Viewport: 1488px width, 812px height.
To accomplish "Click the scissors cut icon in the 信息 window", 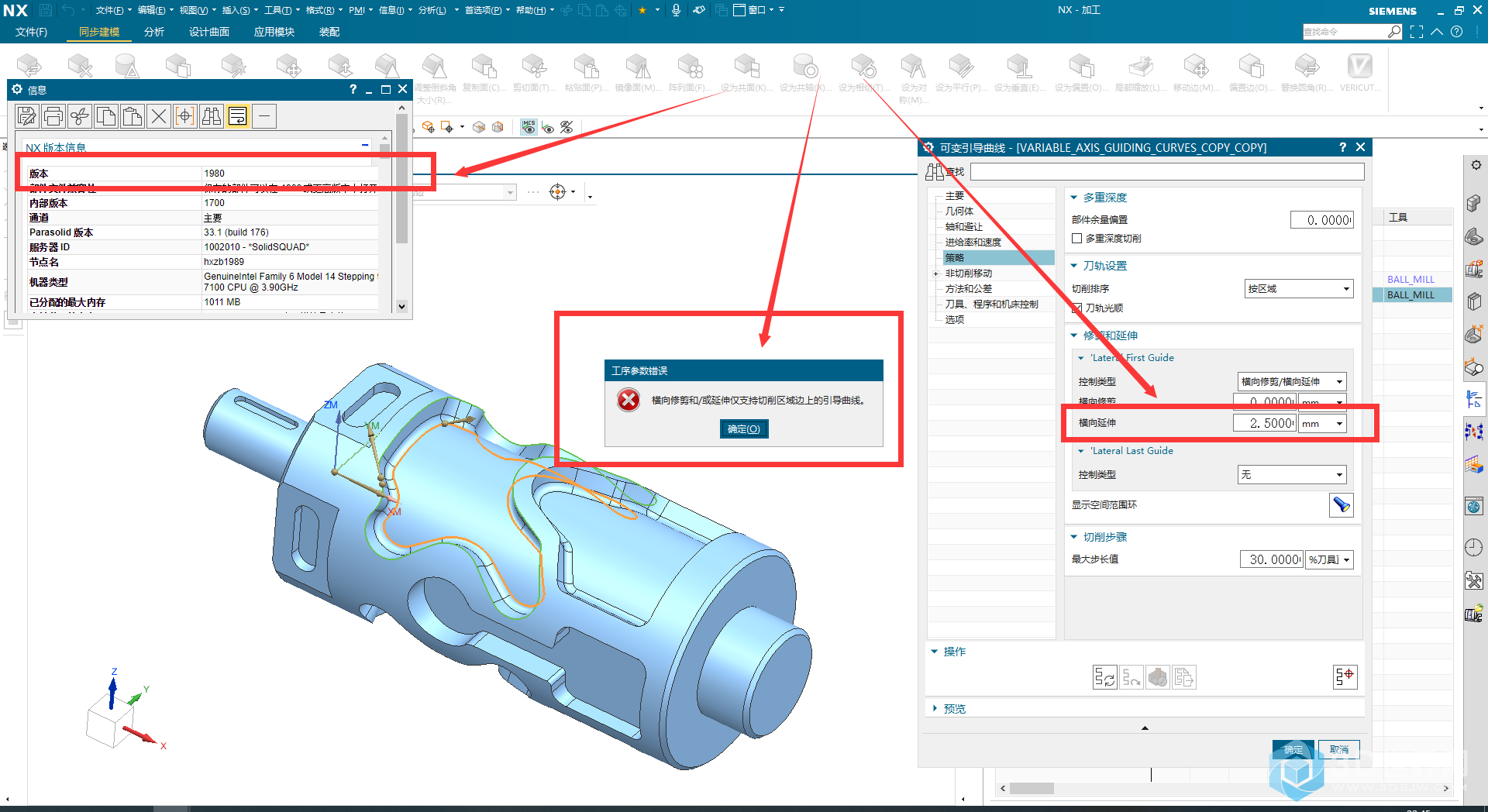I will [80, 116].
